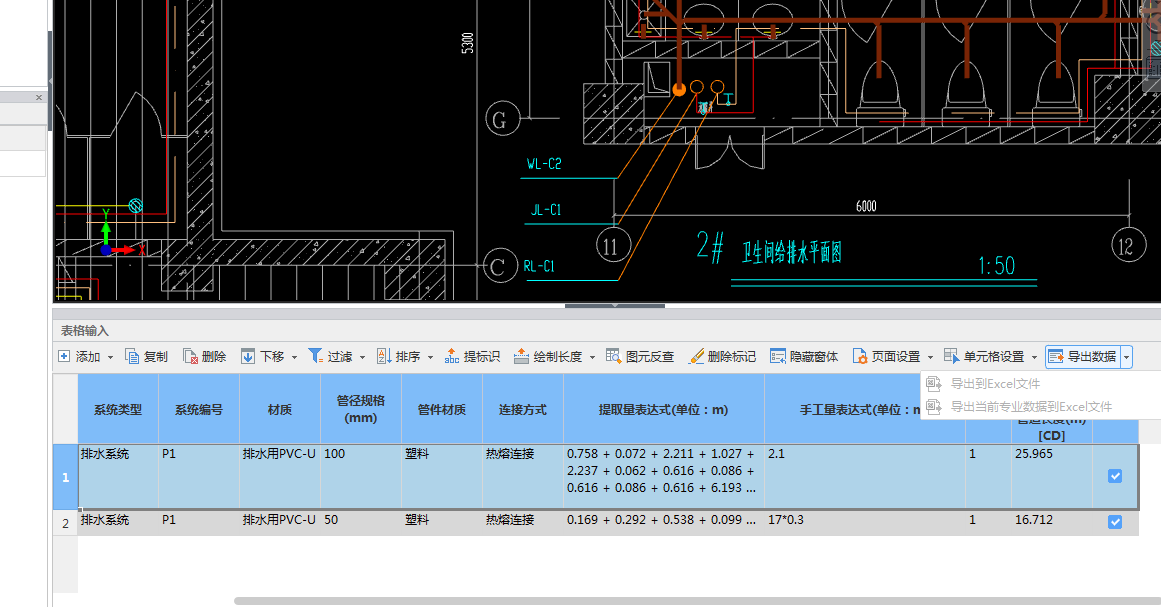The height and width of the screenshot is (607, 1161).
Task: Click the 提标识 icon
Action: pyautogui.click(x=452, y=357)
